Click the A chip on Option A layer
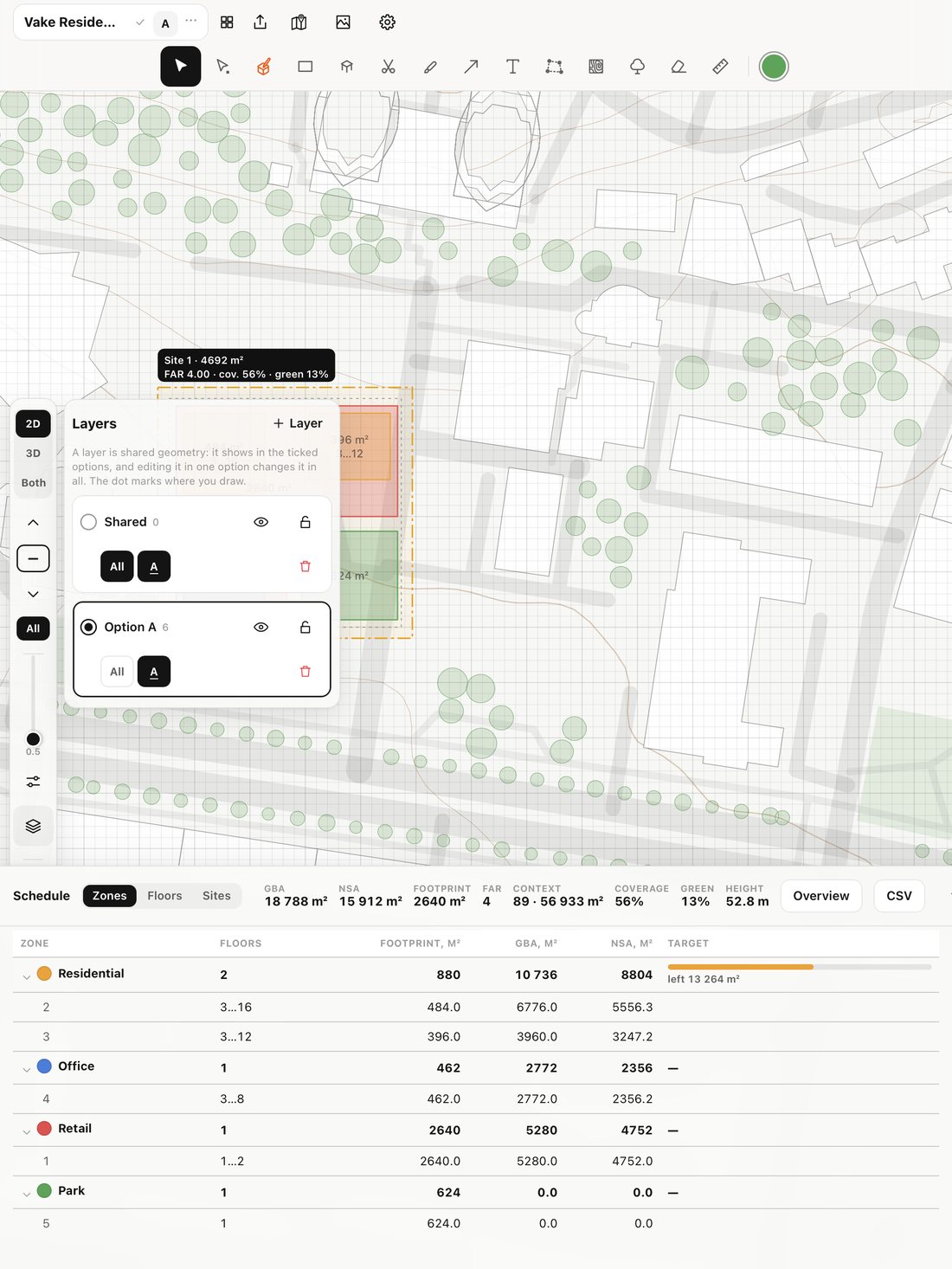 [154, 672]
